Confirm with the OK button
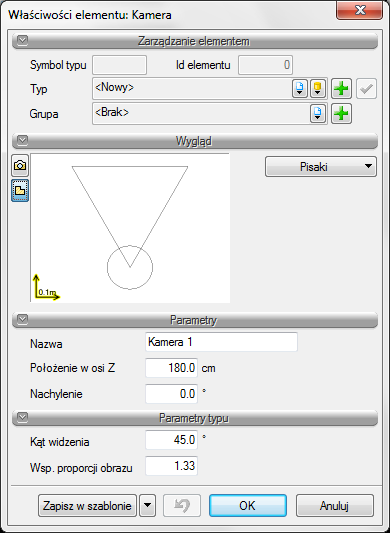390x533 pixels. point(248,505)
